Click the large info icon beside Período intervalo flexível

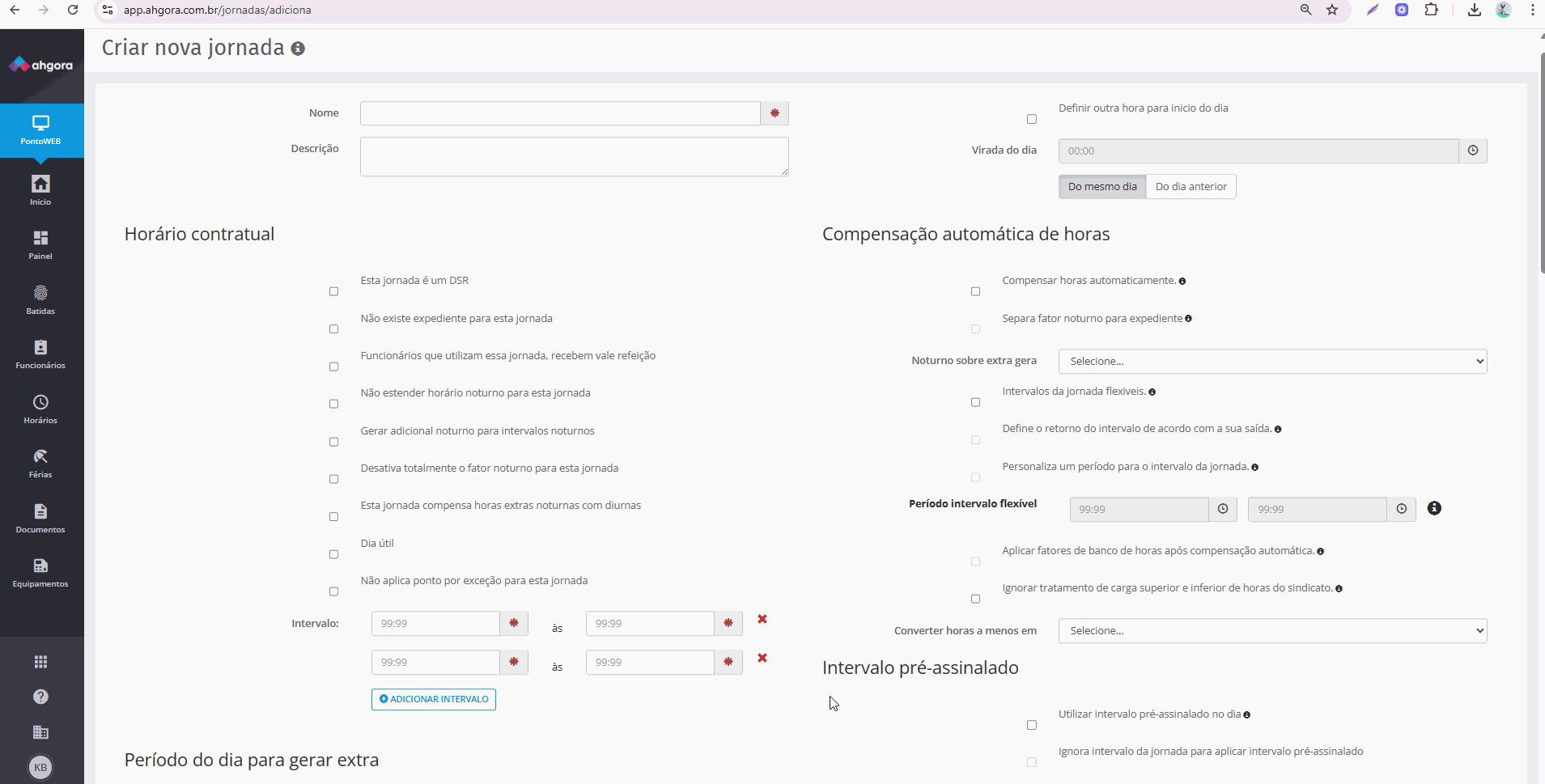click(x=1434, y=508)
